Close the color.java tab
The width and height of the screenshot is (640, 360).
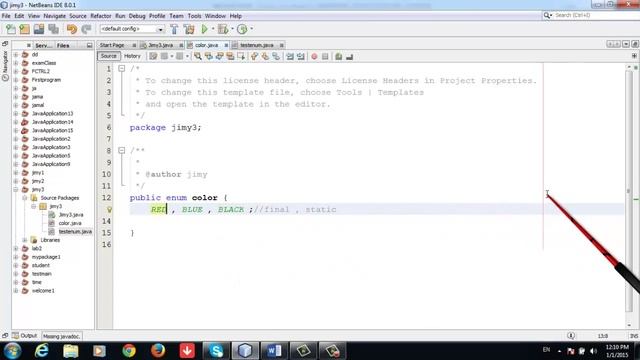click(226, 45)
